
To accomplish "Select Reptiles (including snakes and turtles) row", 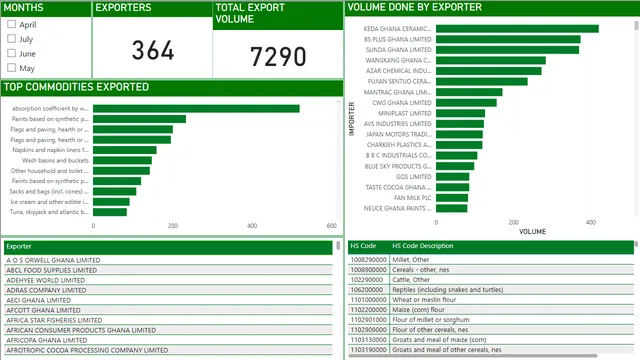I will (x=491, y=290).
